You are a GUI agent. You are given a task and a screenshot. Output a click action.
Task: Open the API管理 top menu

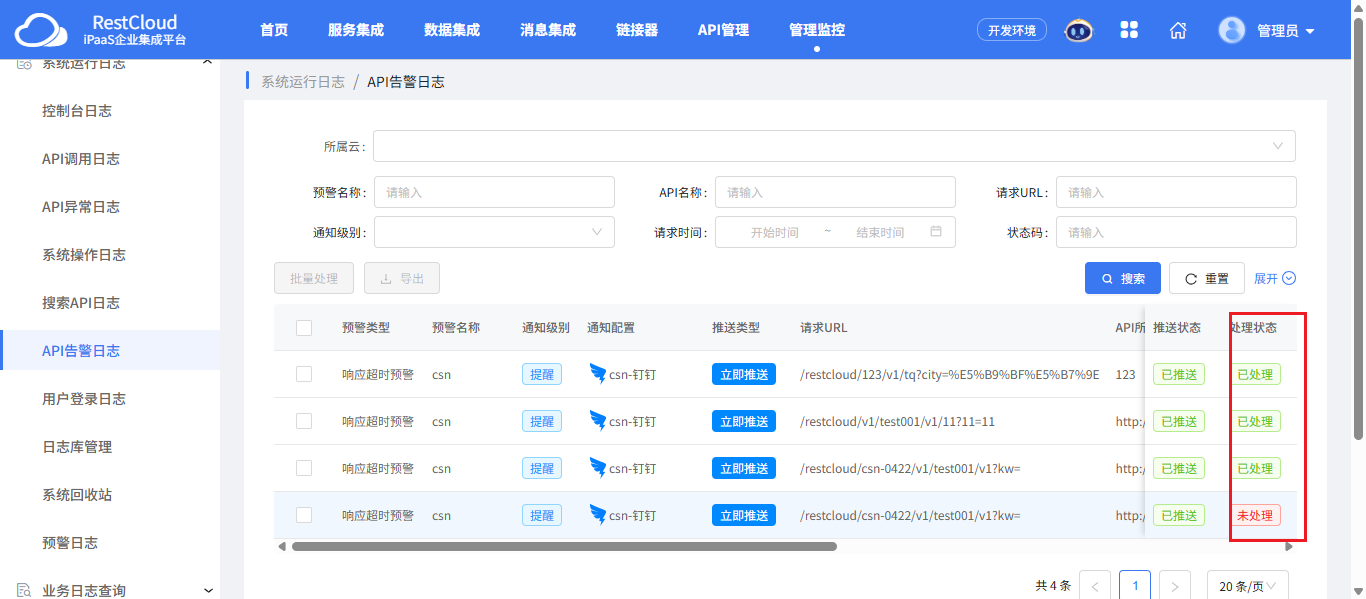point(723,30)
